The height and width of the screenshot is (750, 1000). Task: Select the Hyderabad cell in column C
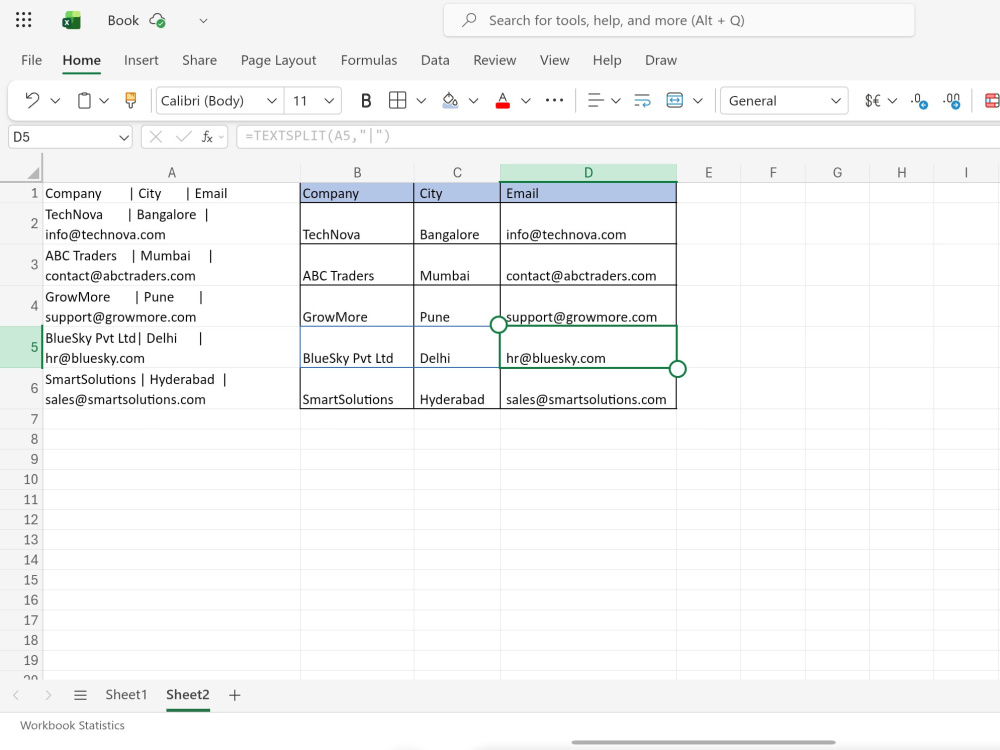[x=457, y=388]
